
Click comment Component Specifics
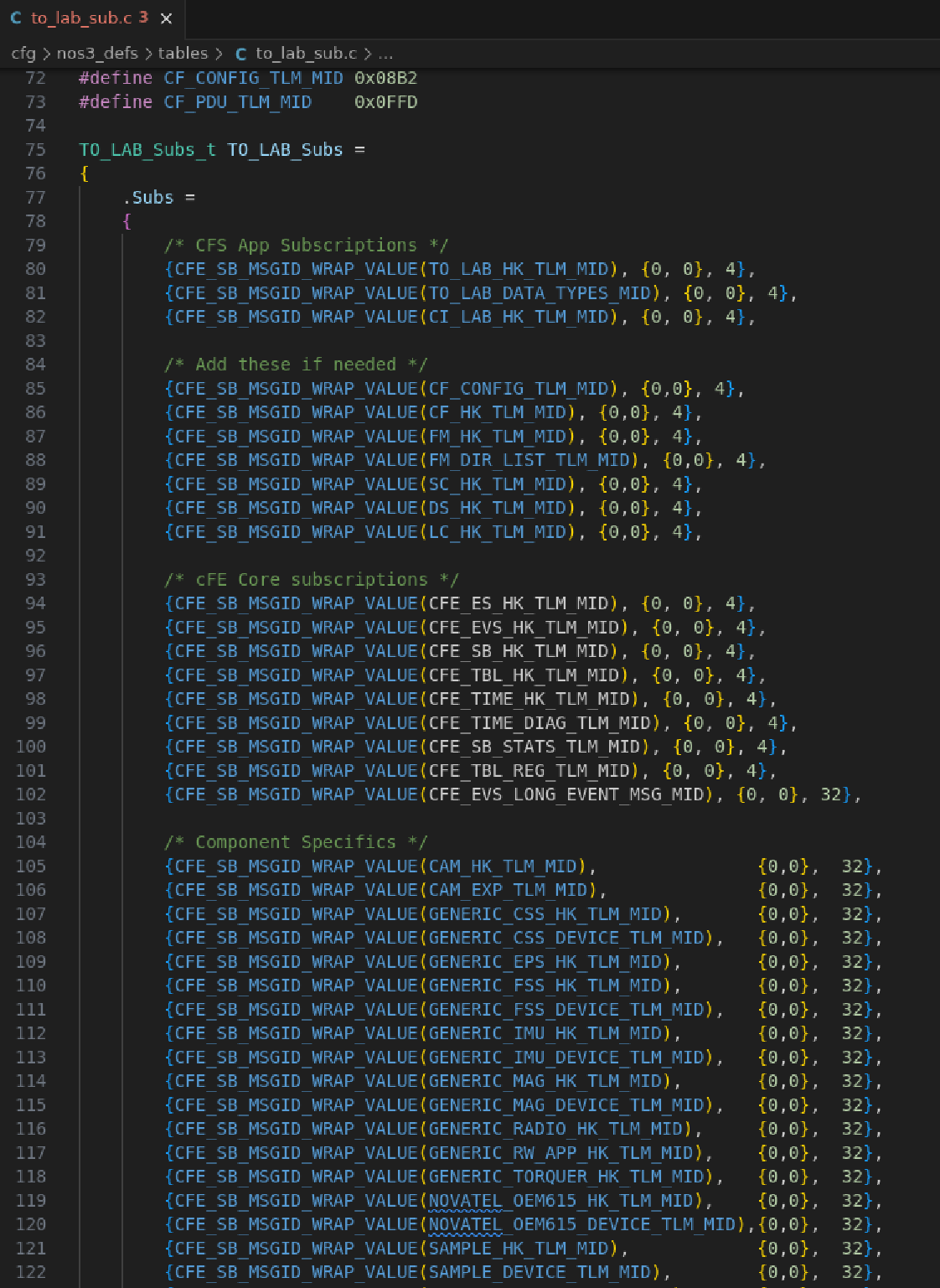pos(296,842)
